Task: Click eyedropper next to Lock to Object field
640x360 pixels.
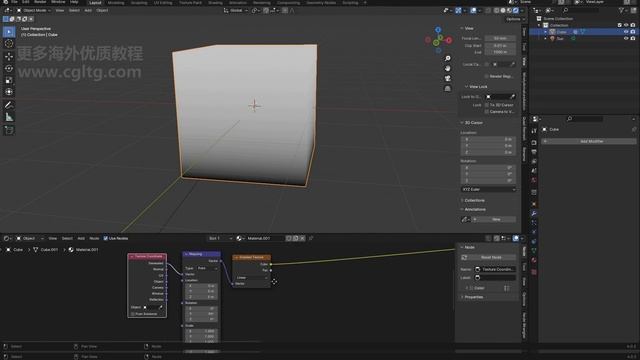Action: tap(513, 97)
